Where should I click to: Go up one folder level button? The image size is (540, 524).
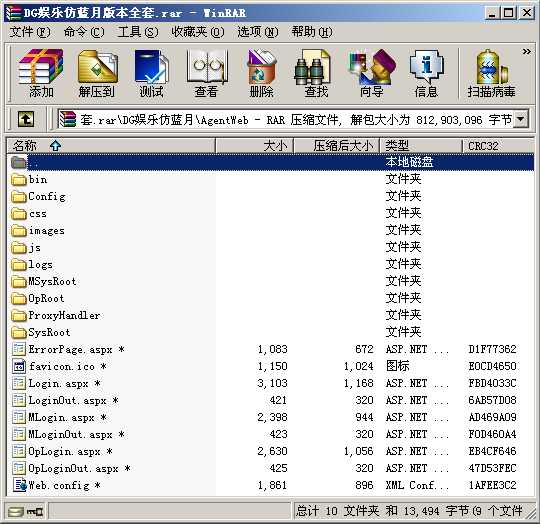click(26, 119)
